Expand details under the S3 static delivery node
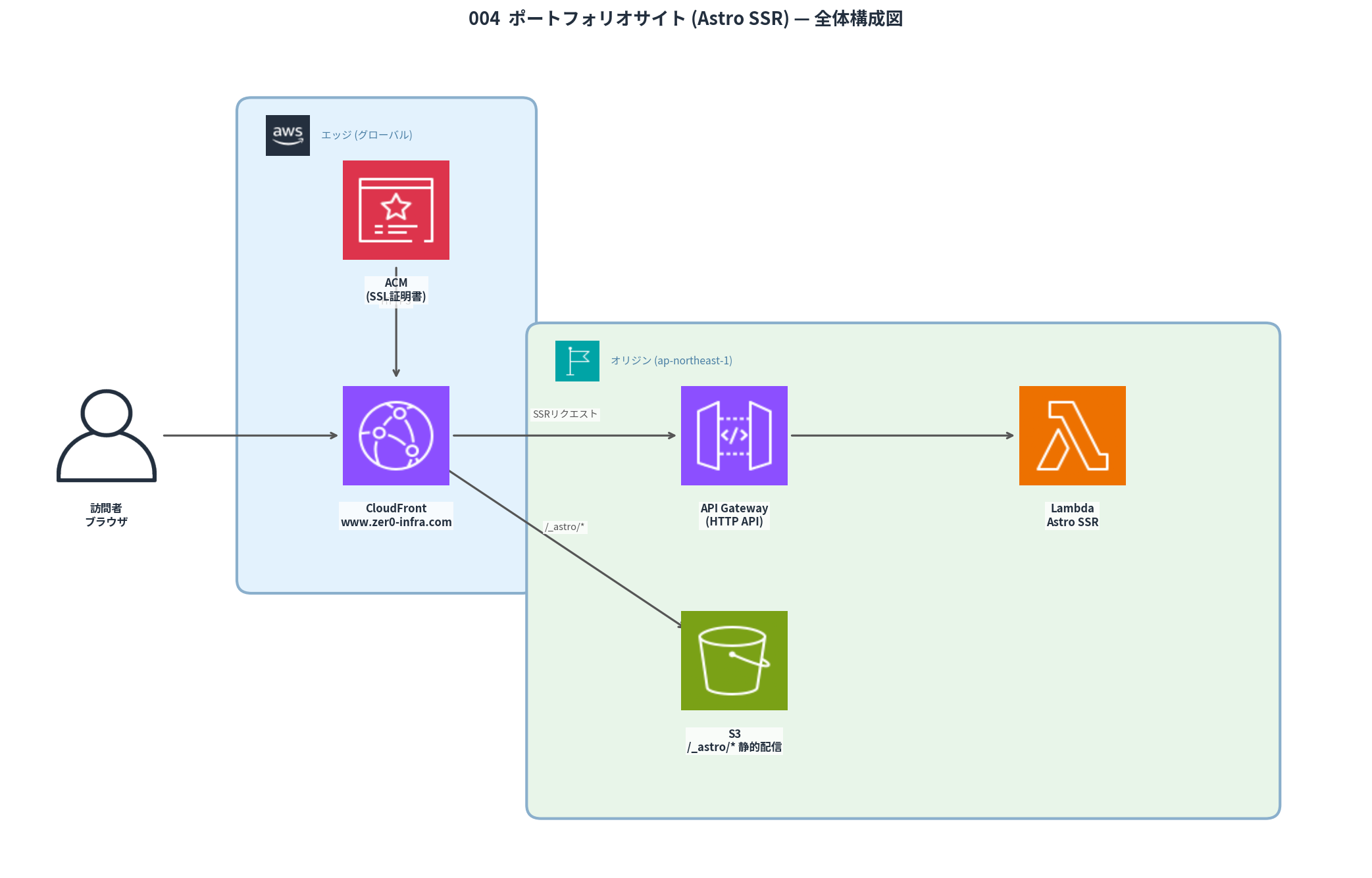The image size is (1372, 878). [x=734, y=739]
